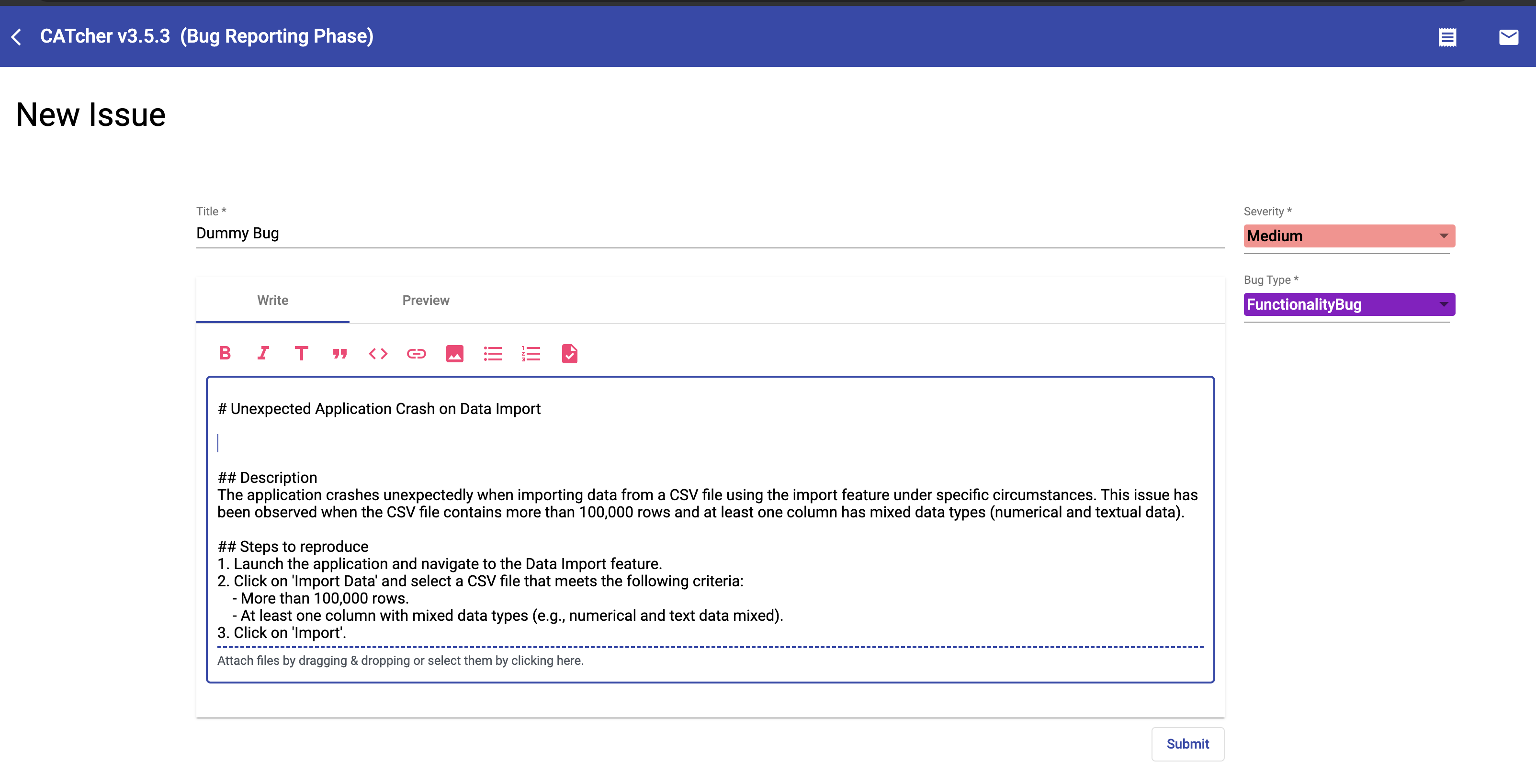Insert a blockquote using the quote icon
Screen dimensions: 1536x784
click(x=340, y=354)
